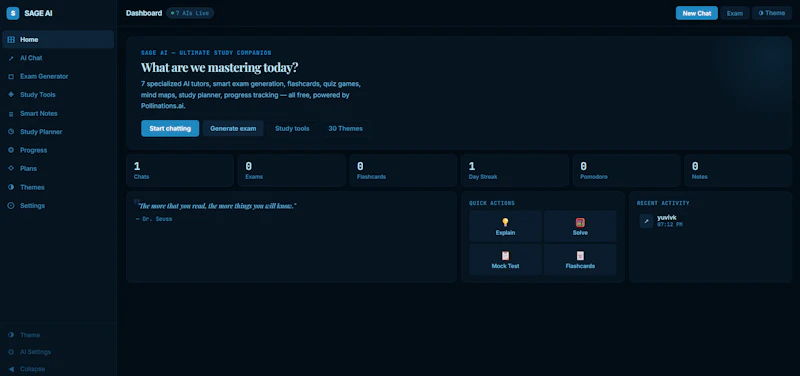Click the Exam Generator sidebar icon
Image resolution: width=800 pixels, height=376 pixels.
[x=11, y=77]
